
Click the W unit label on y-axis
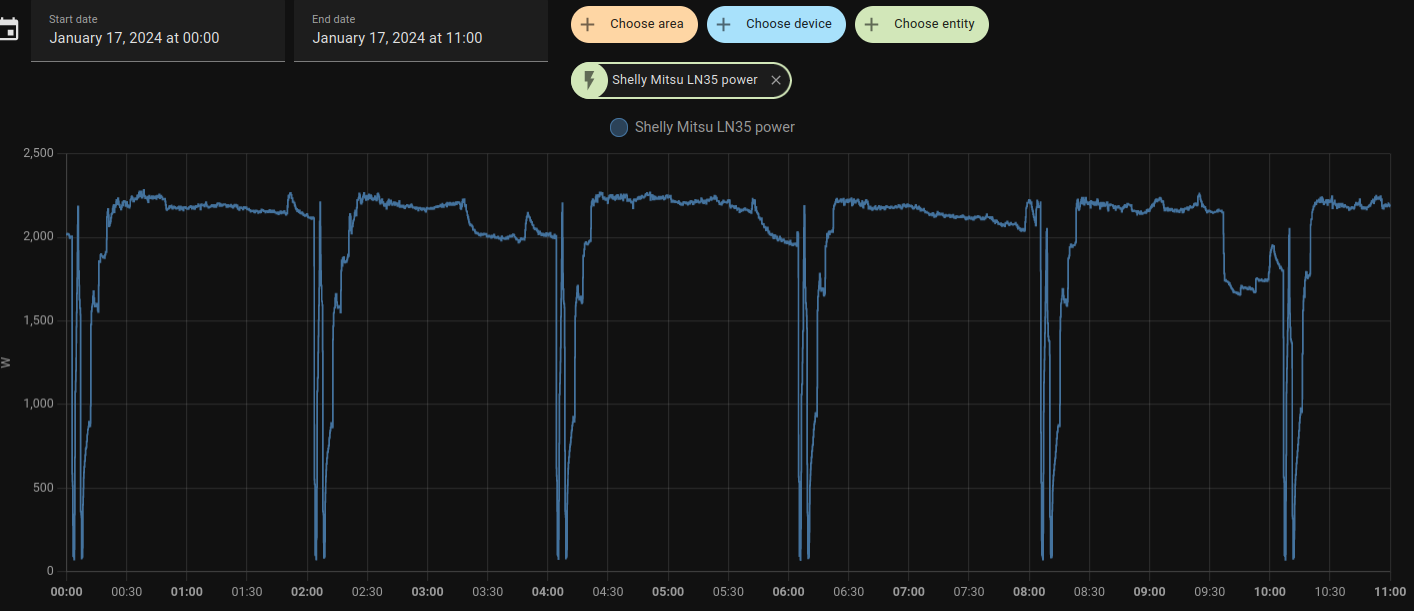7,362
